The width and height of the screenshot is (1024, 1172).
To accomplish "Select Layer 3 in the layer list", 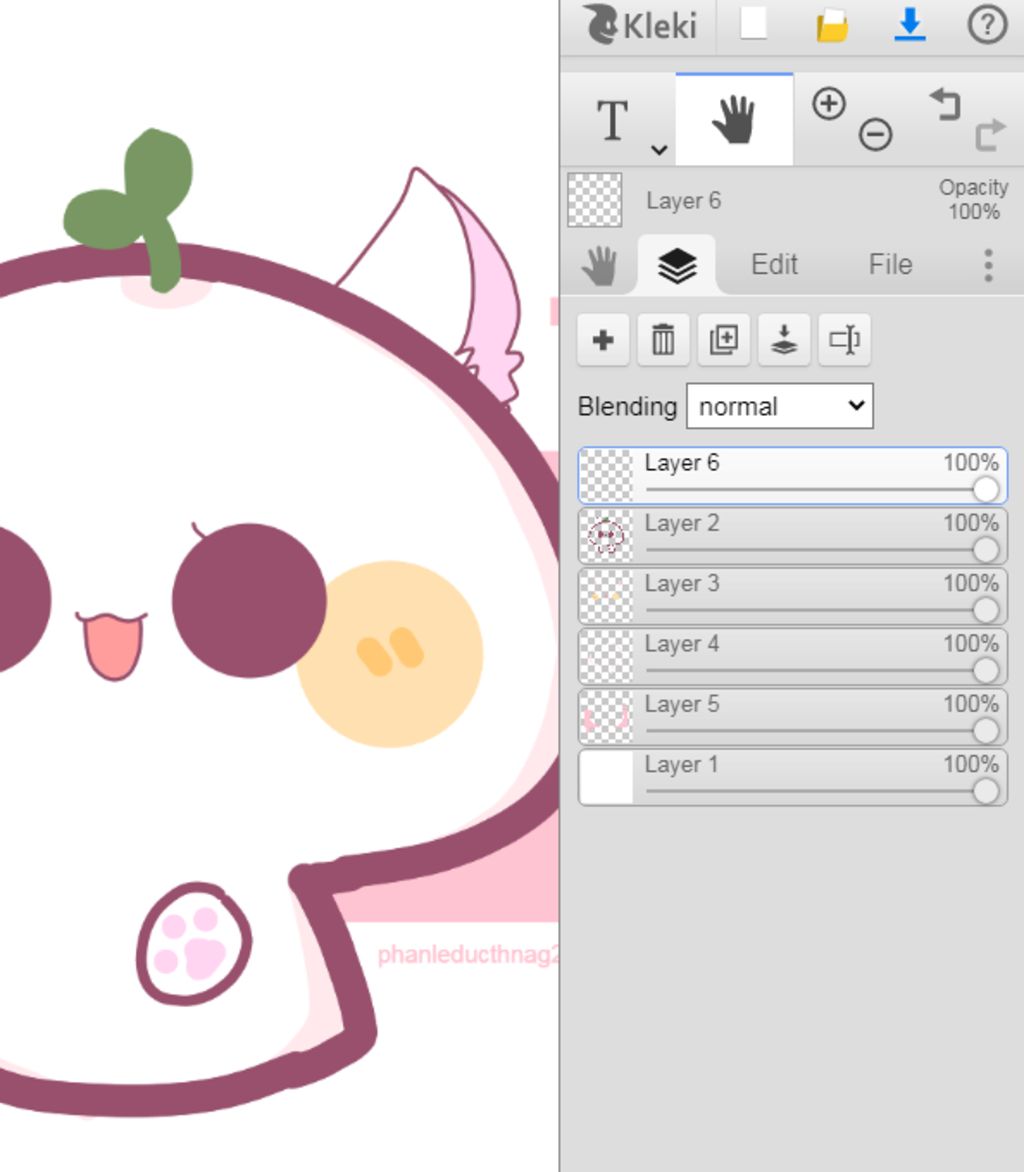I will 793,596.
